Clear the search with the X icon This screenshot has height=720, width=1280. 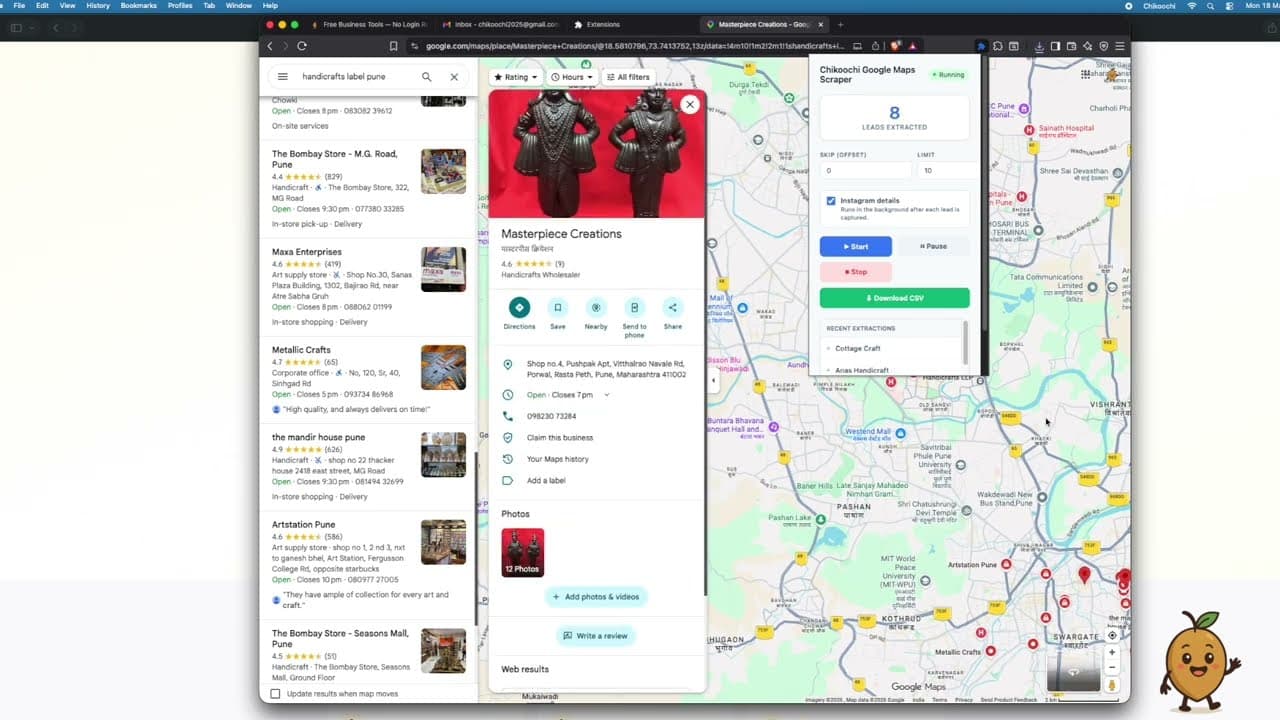[454, 77]
